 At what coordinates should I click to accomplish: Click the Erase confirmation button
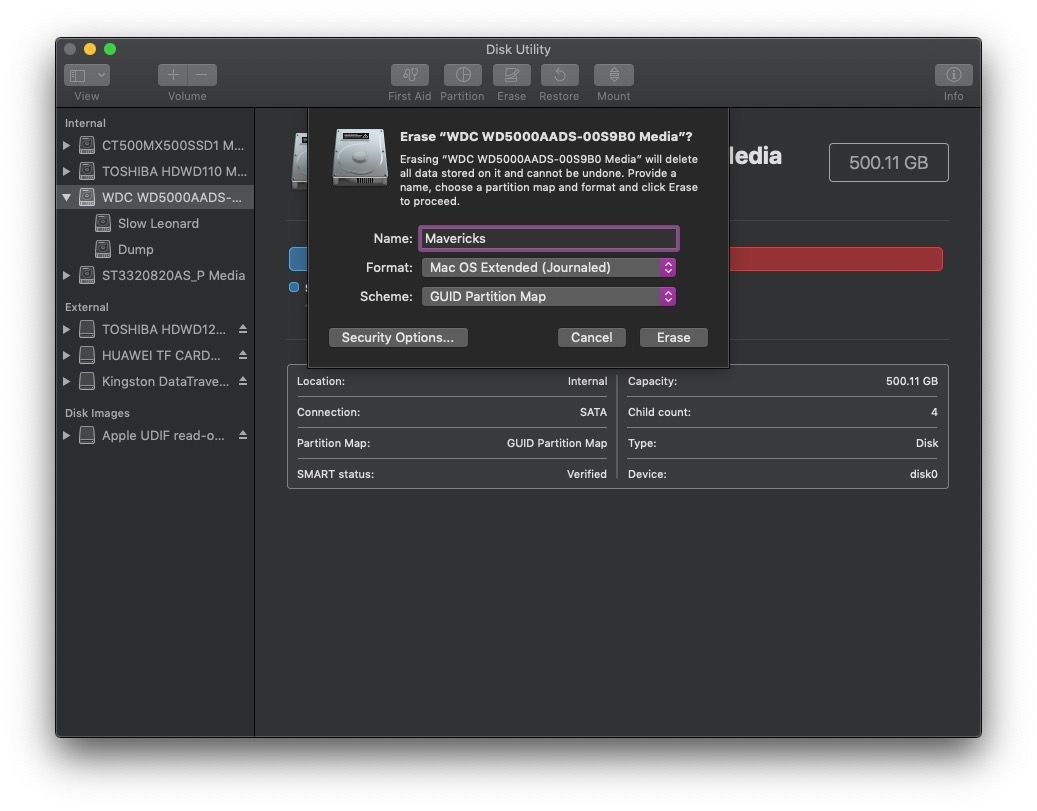(x=673, y=337)
